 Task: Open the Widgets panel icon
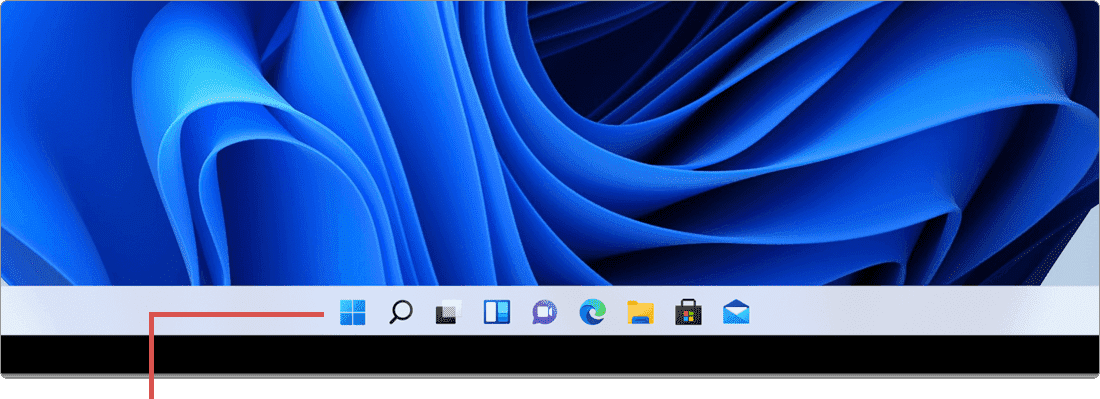497,312
